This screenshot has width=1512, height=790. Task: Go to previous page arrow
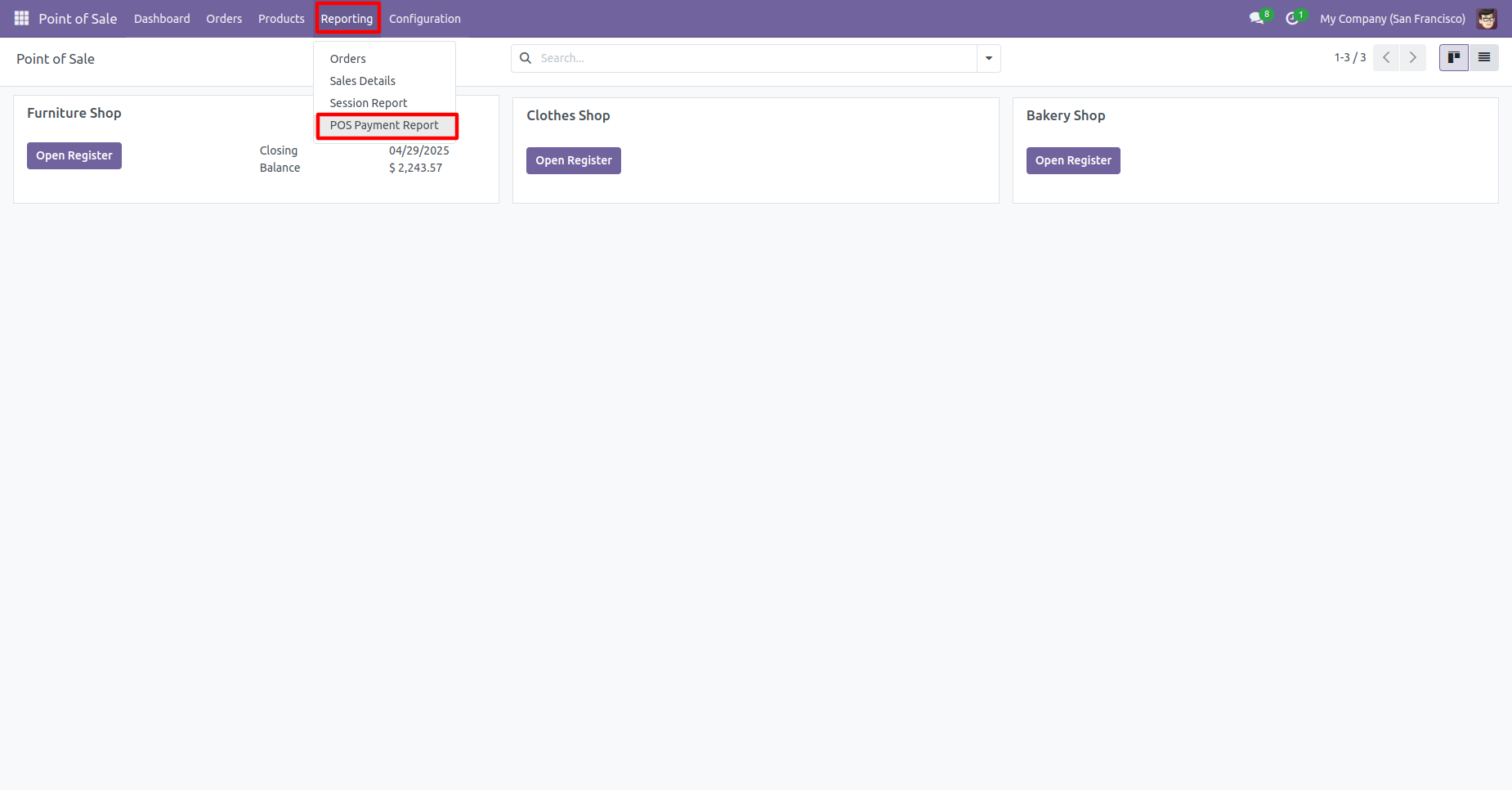coord(1386,57)
